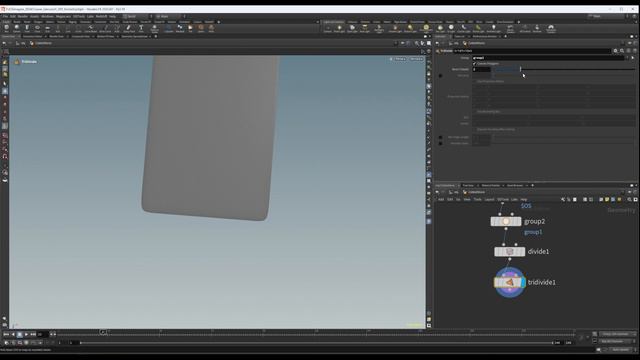
Task: Add a new pane tab in network editor
Action: (x=532, y=185)
